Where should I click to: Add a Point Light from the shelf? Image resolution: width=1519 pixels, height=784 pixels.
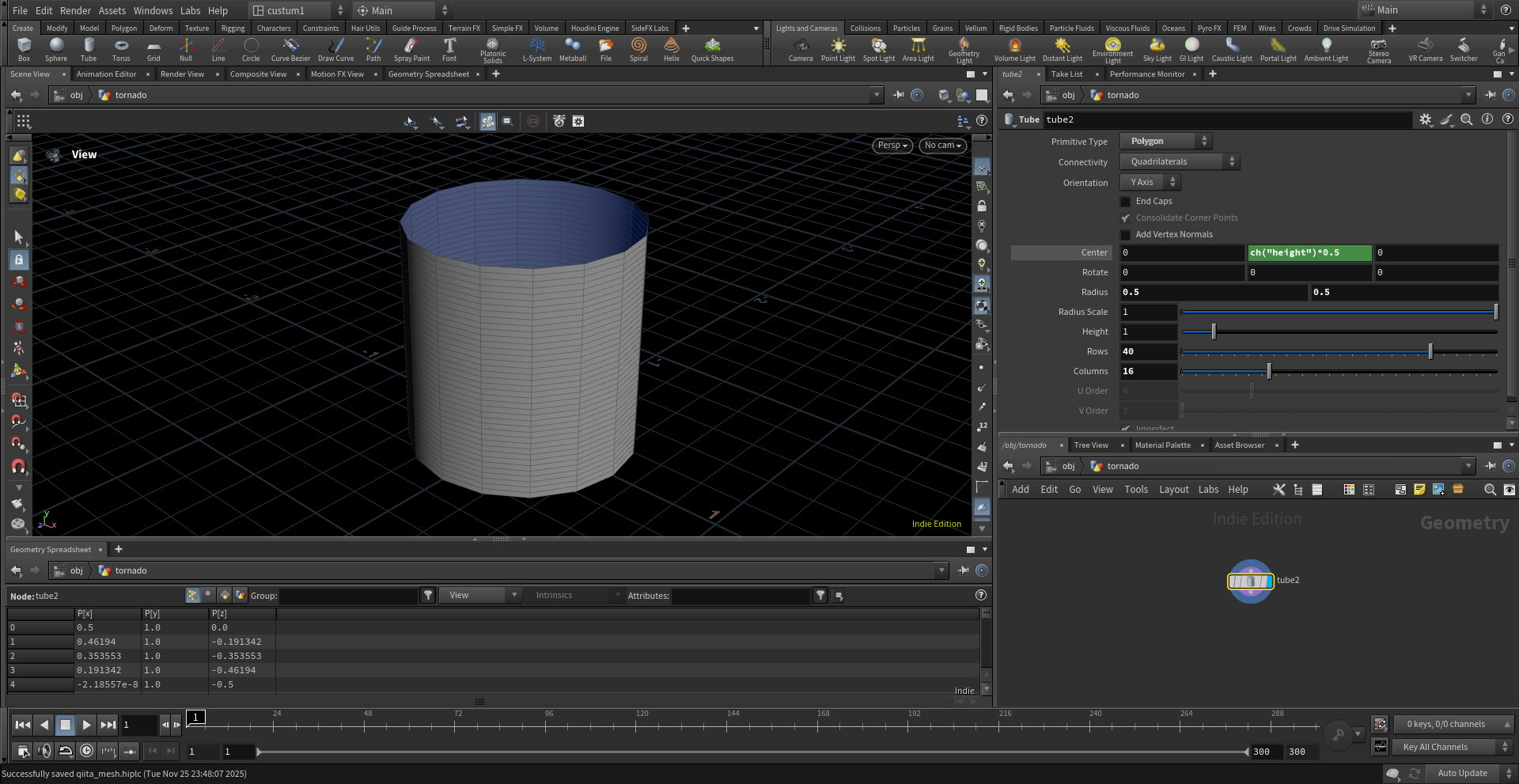[838, 49]
